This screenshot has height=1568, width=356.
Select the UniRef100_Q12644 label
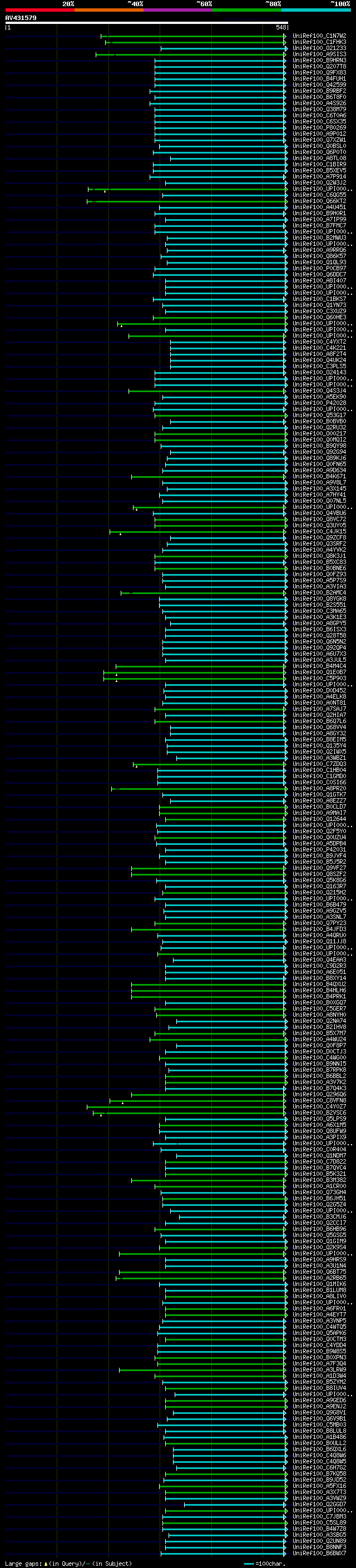tap(319, 819)
